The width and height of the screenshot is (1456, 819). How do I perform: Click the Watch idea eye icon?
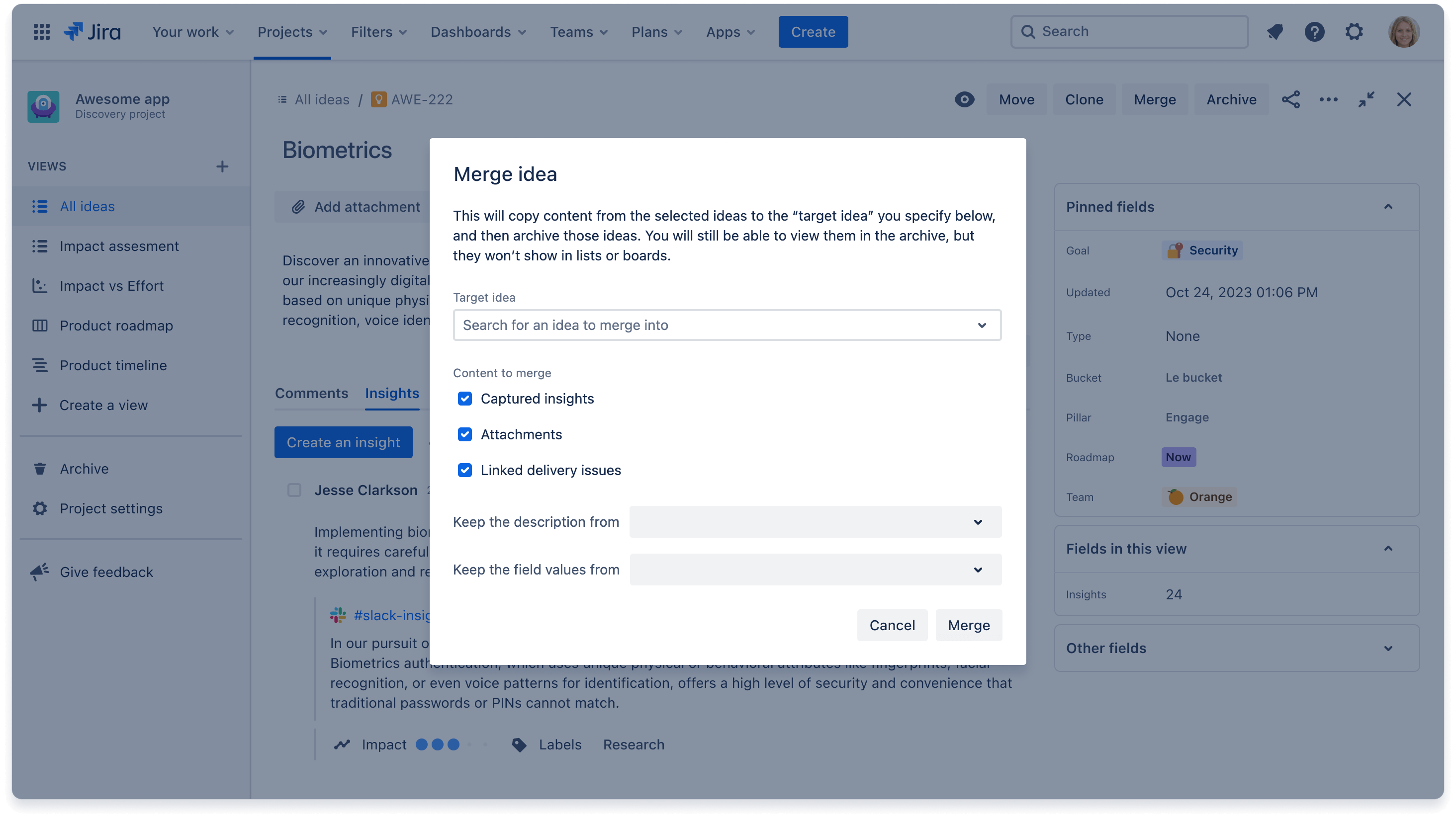[x=964, y=99]
